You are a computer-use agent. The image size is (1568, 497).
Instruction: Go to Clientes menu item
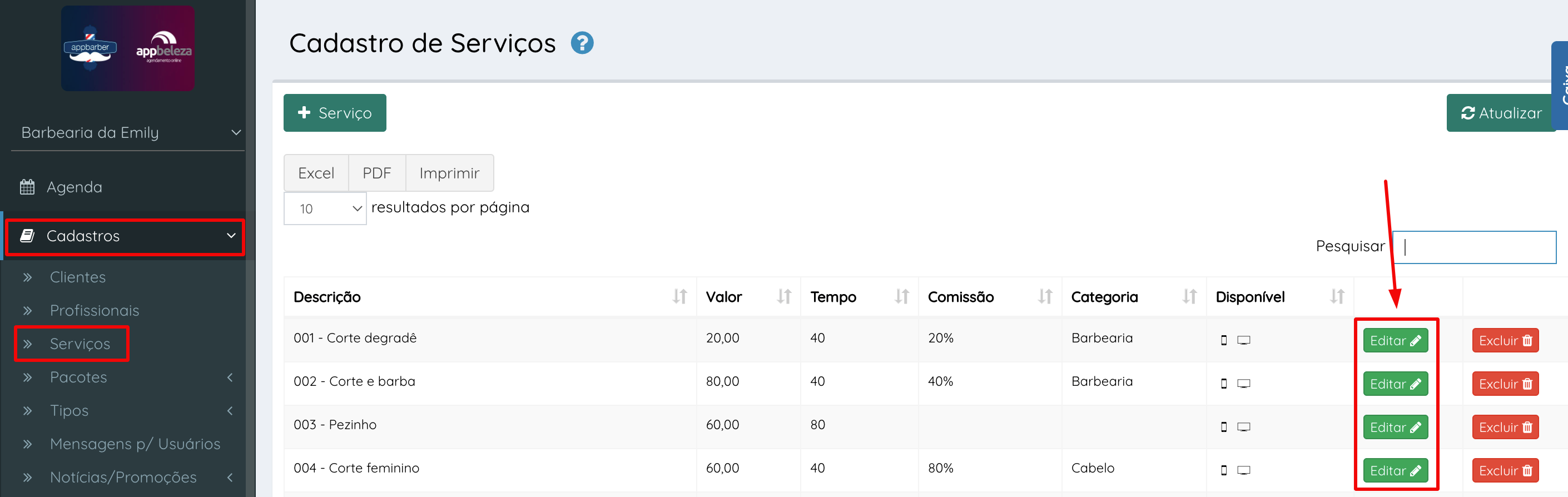point(78,277)
